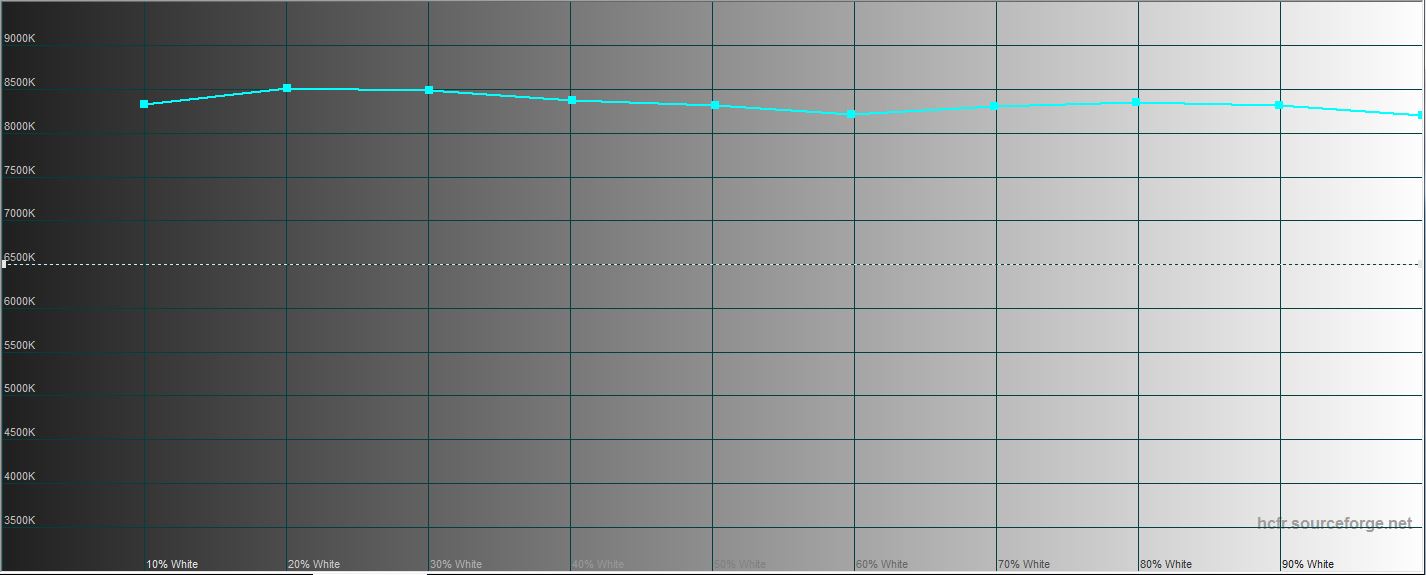Click the 7500K axis label
This screenshot has height=575, width=1426.
pos(20,170)
